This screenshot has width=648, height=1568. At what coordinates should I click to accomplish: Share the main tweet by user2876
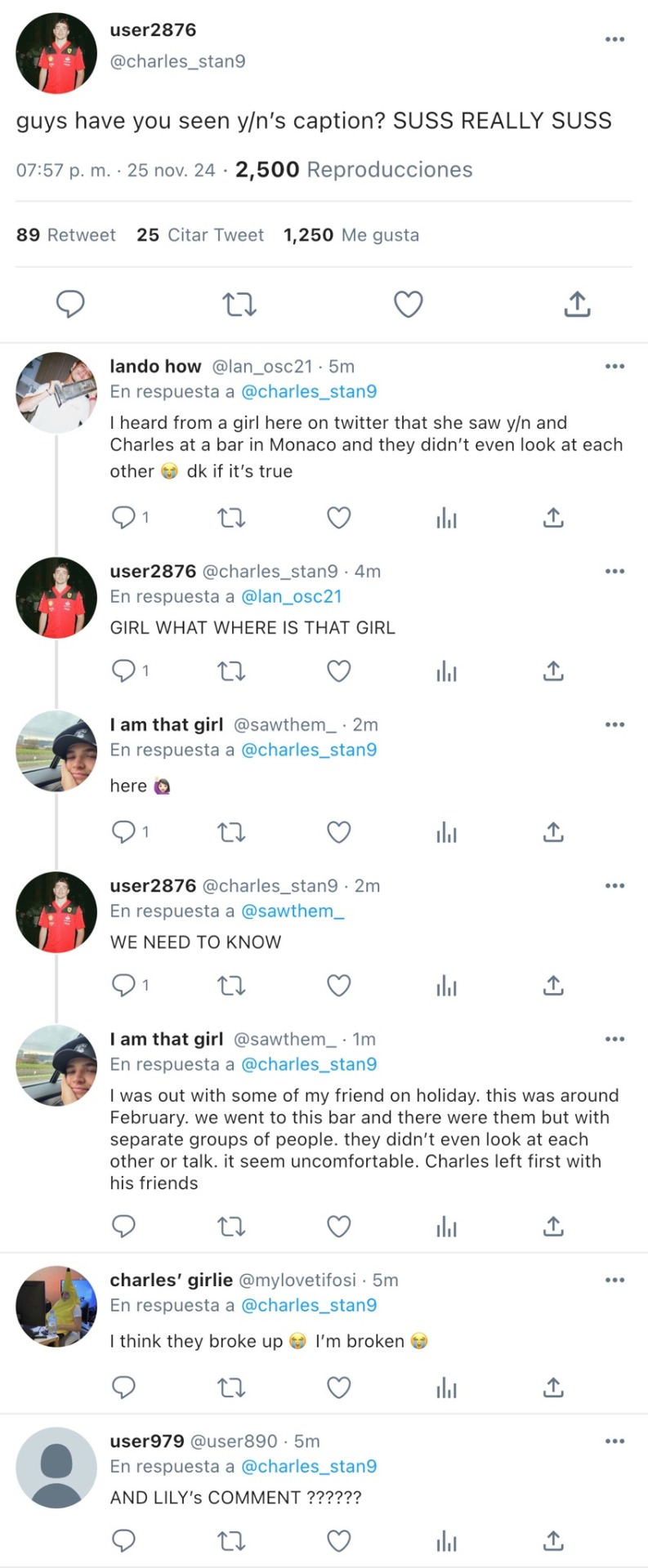(x=577, y=305)
